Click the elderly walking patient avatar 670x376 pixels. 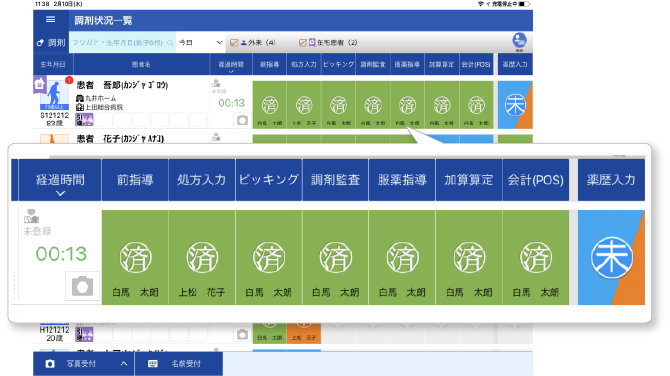(x=54, y=94)
